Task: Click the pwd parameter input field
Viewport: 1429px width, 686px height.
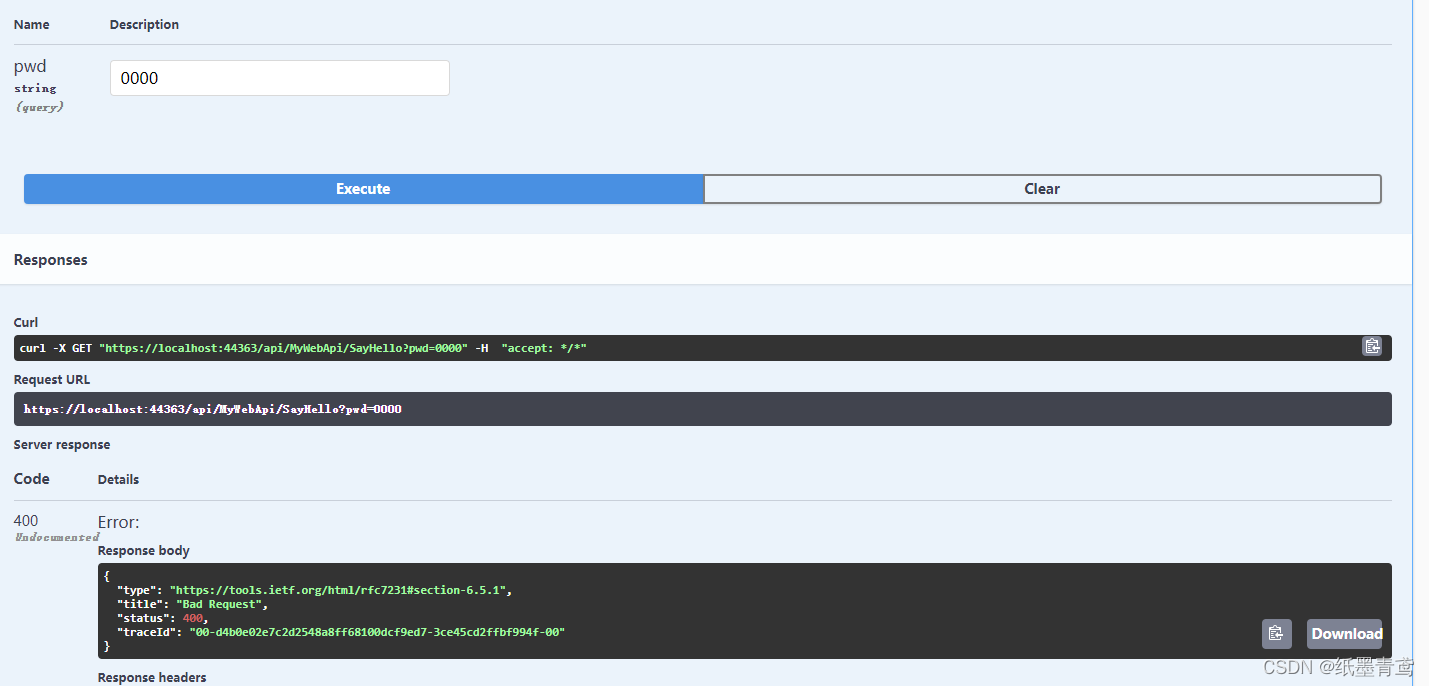Action: 280,78
